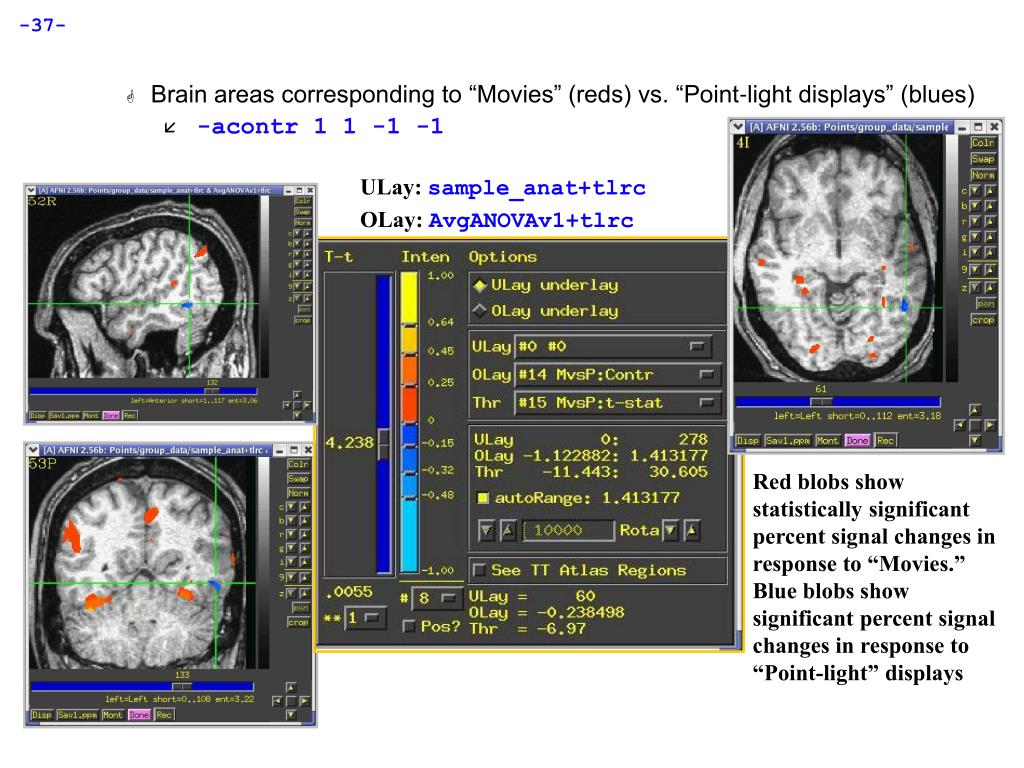Select the OLay underlay radio option
This screenshot has height=768, width=1024.
pyautogui.click(x=481, y=312)
